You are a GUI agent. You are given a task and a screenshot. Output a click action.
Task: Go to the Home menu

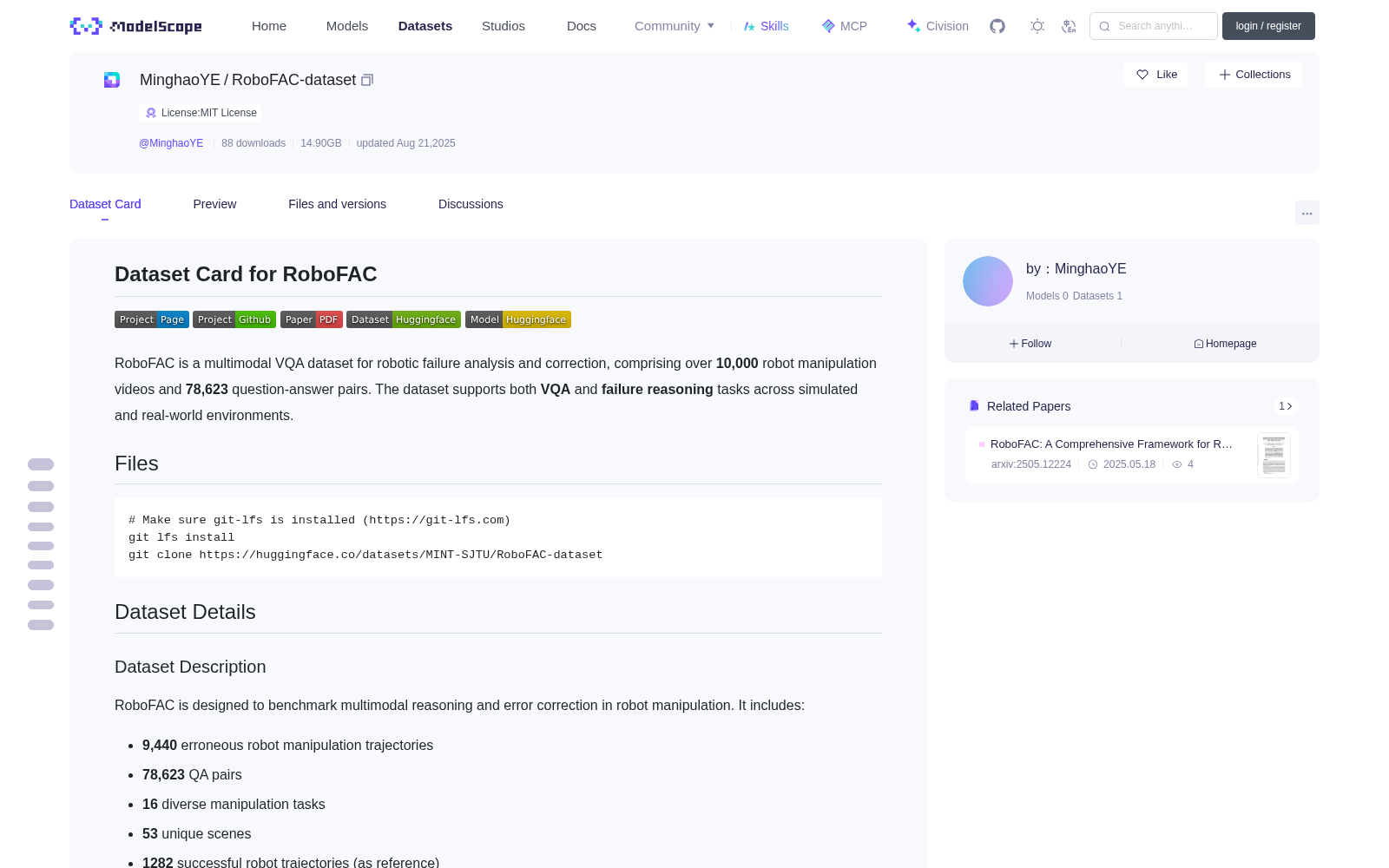(x=269, y=26)
